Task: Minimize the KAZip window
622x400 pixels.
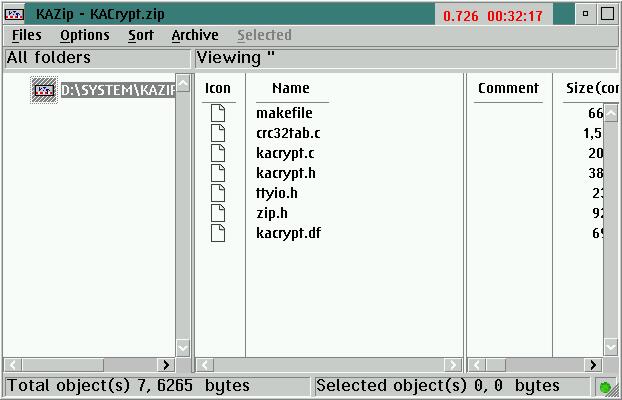Action: tap(586, 14)
